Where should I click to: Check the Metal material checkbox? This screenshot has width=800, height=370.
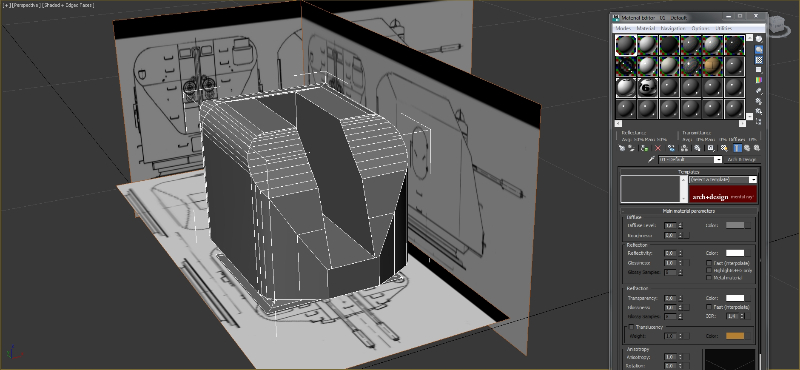(x=709, y=278)
